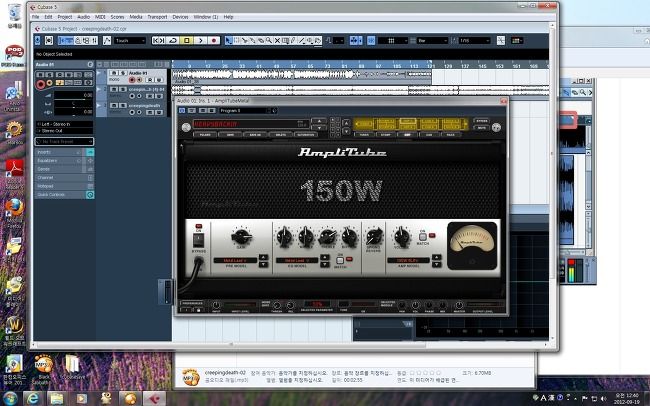Go to previous or next marker button
Screen dimensions: 650x406
pyautogui.click(x=159, y=40)
